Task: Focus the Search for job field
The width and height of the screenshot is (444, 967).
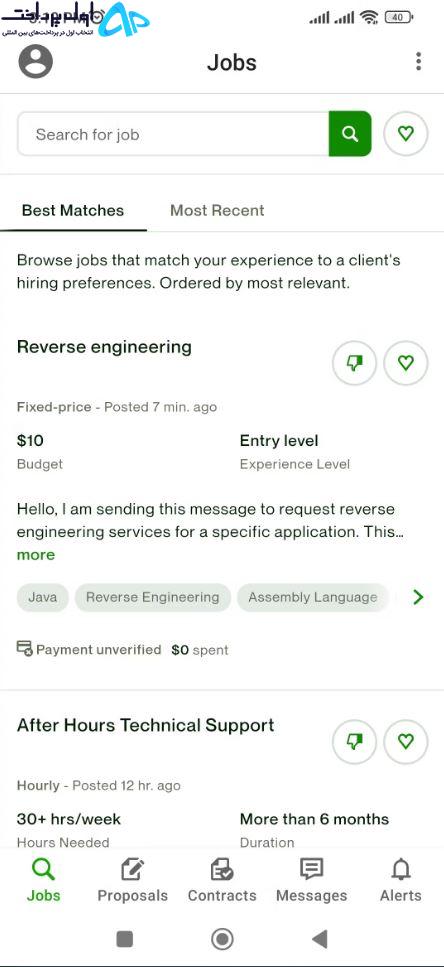Action: click(x=173, y=134)
